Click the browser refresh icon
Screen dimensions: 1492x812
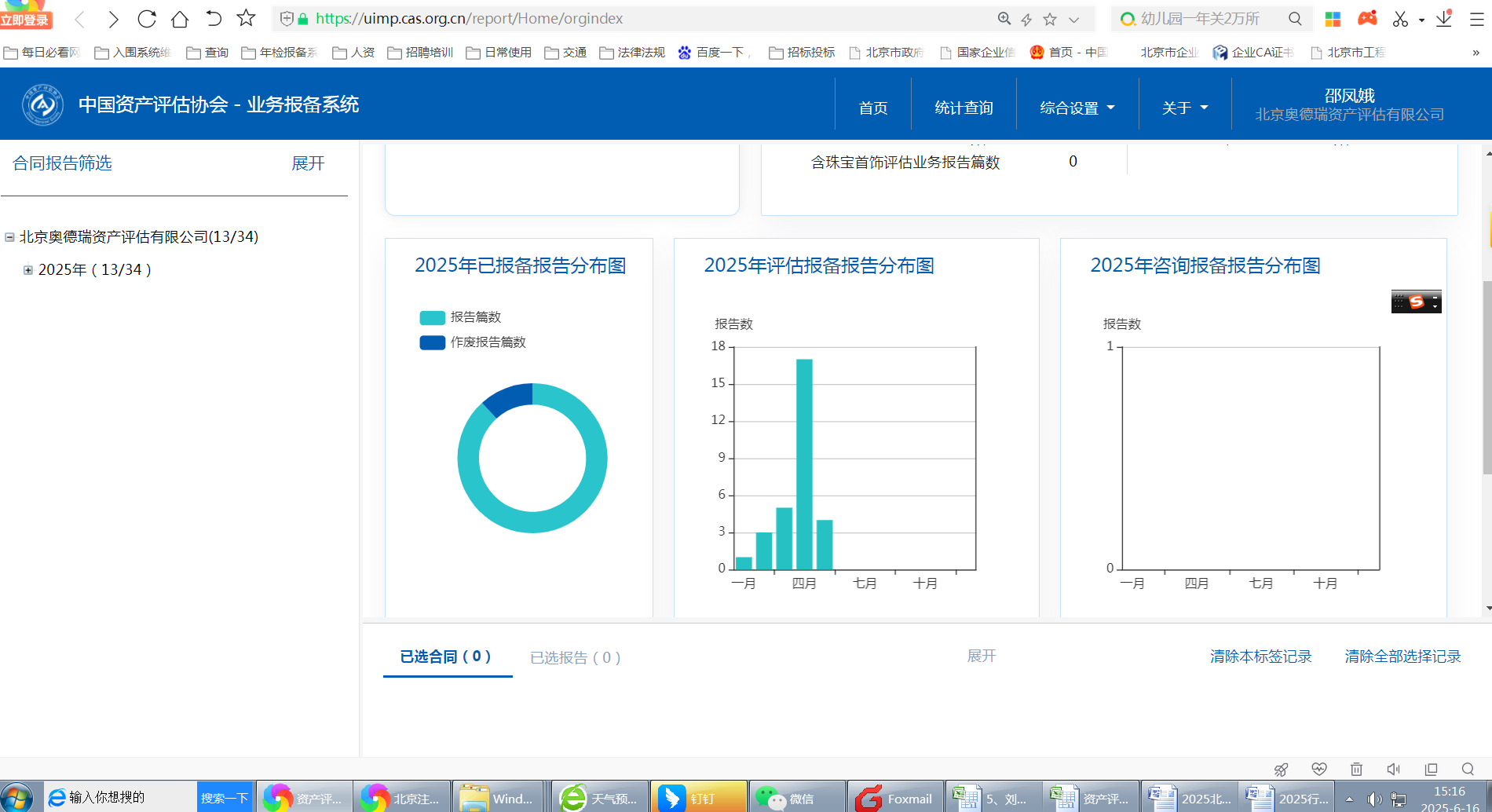(147, 19)
